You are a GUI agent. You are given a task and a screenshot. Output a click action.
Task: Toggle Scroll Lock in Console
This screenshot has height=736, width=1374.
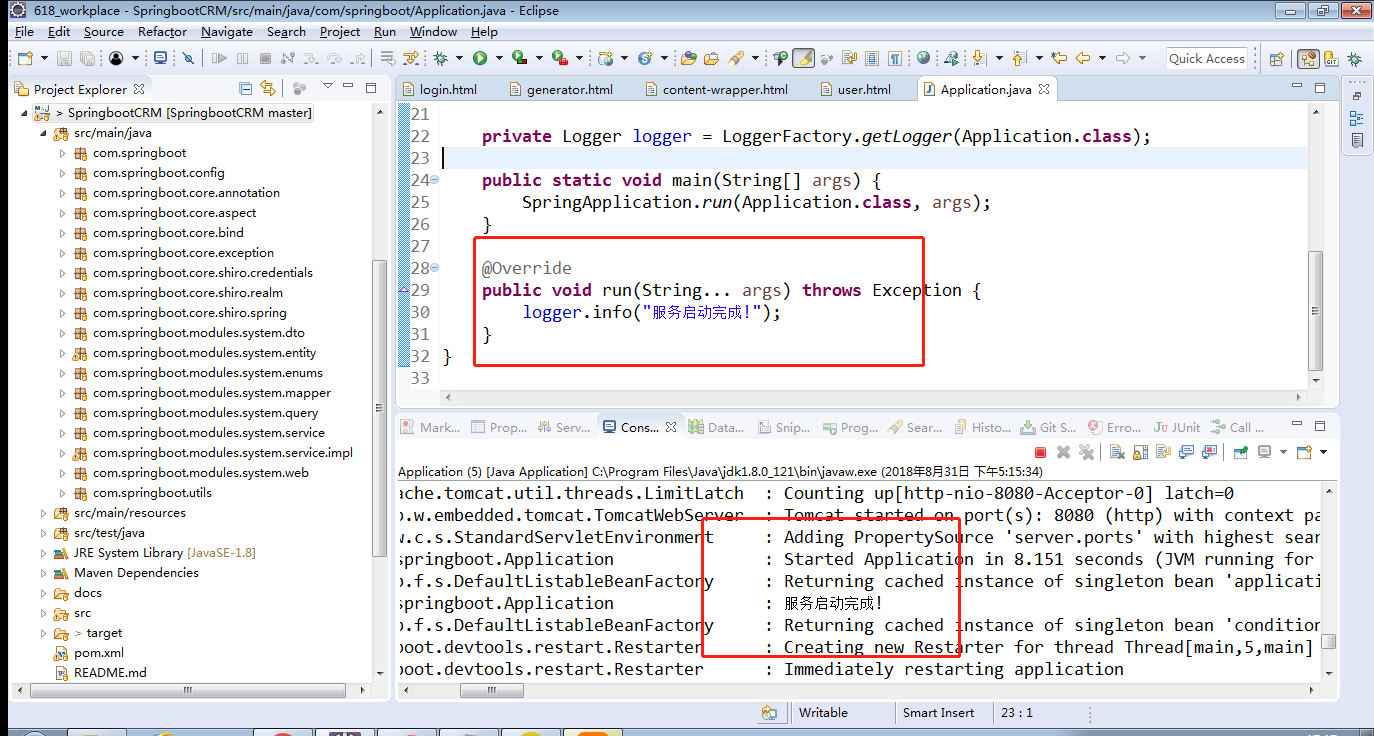[x=1140, y=452]
